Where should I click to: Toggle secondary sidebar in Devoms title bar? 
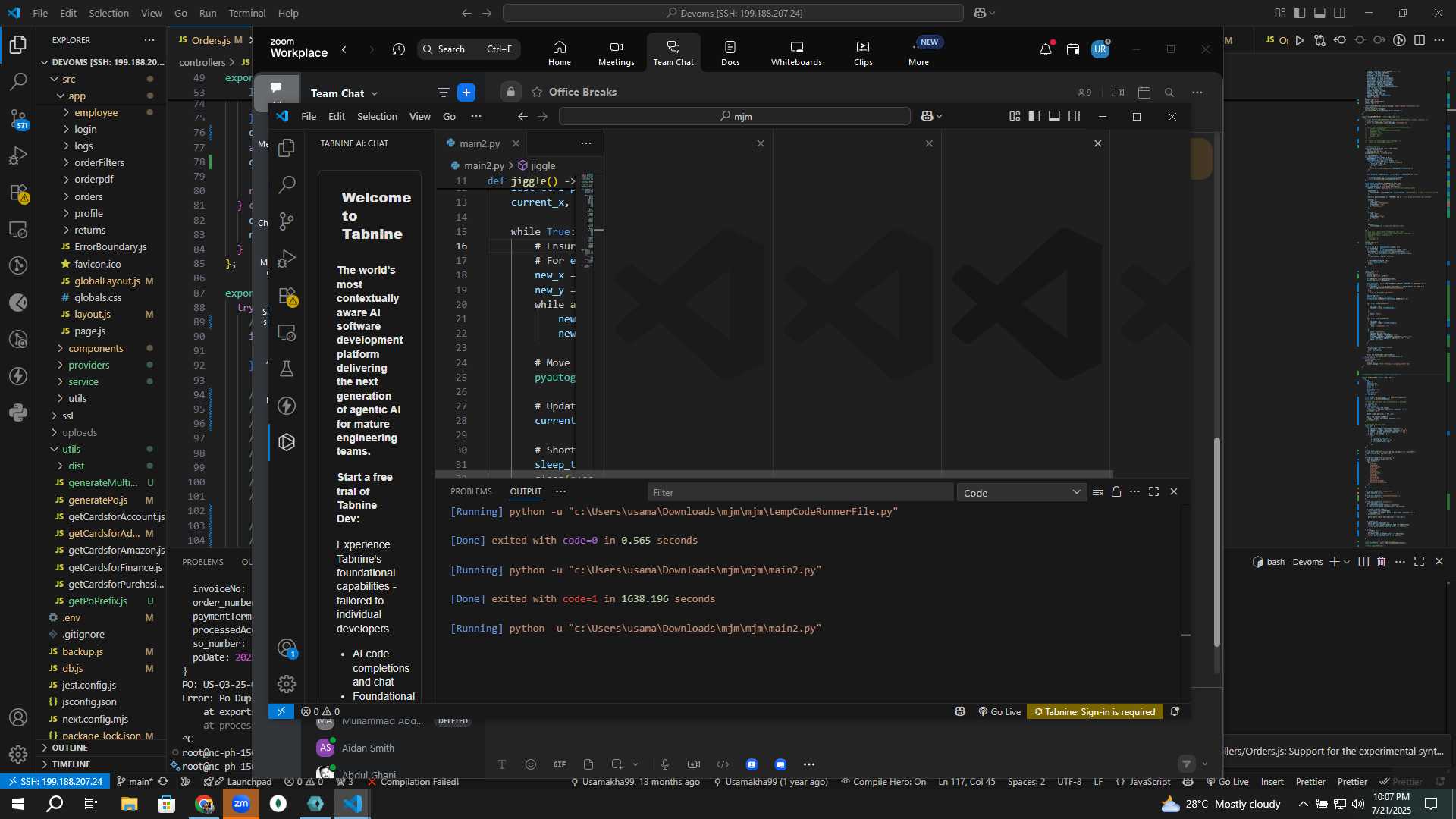pyautogui.click(x=1340, y=13)
